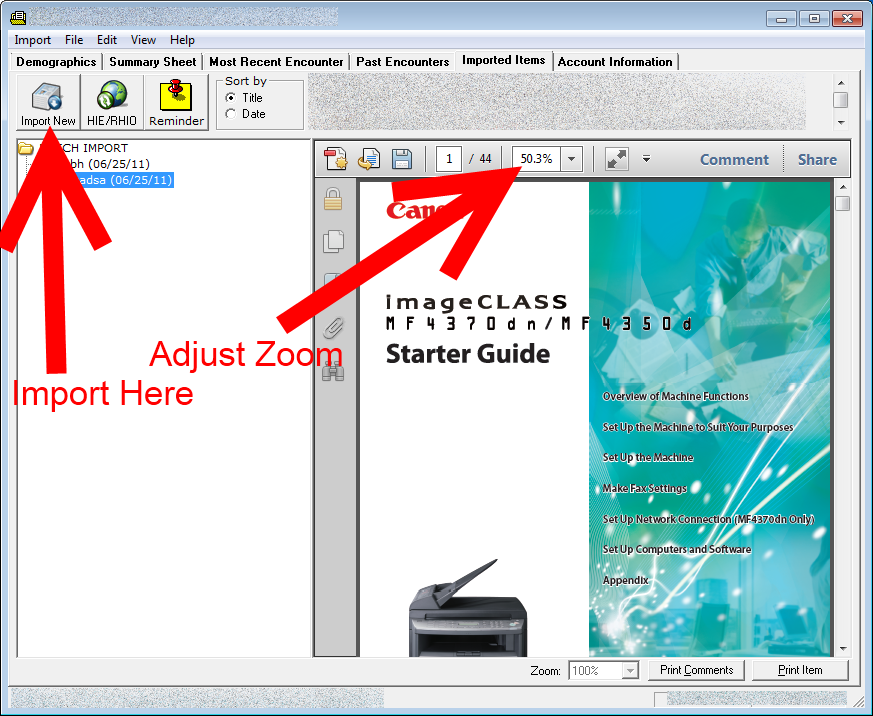Open the Import menu
The image size is (873, 716).
[x=32, y=40]
